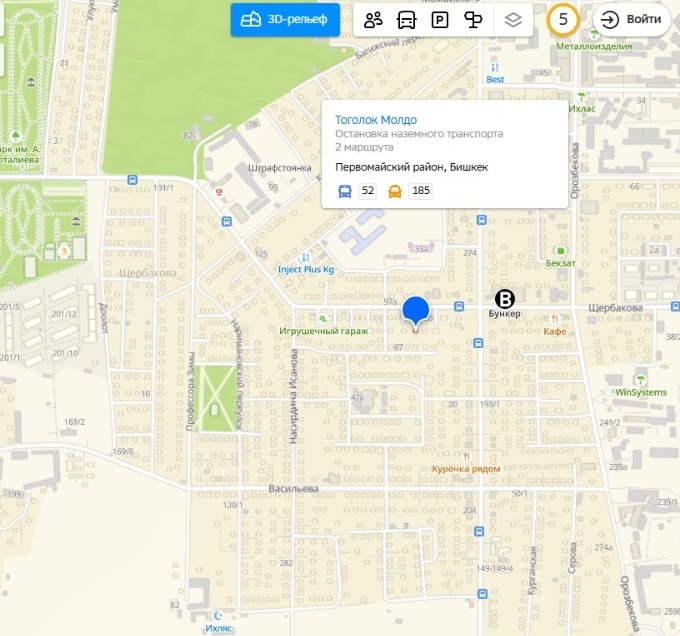This screenshot has height=636, width=680.
Task: Select bus route 52 in popup
Action: tap(367, 191)
